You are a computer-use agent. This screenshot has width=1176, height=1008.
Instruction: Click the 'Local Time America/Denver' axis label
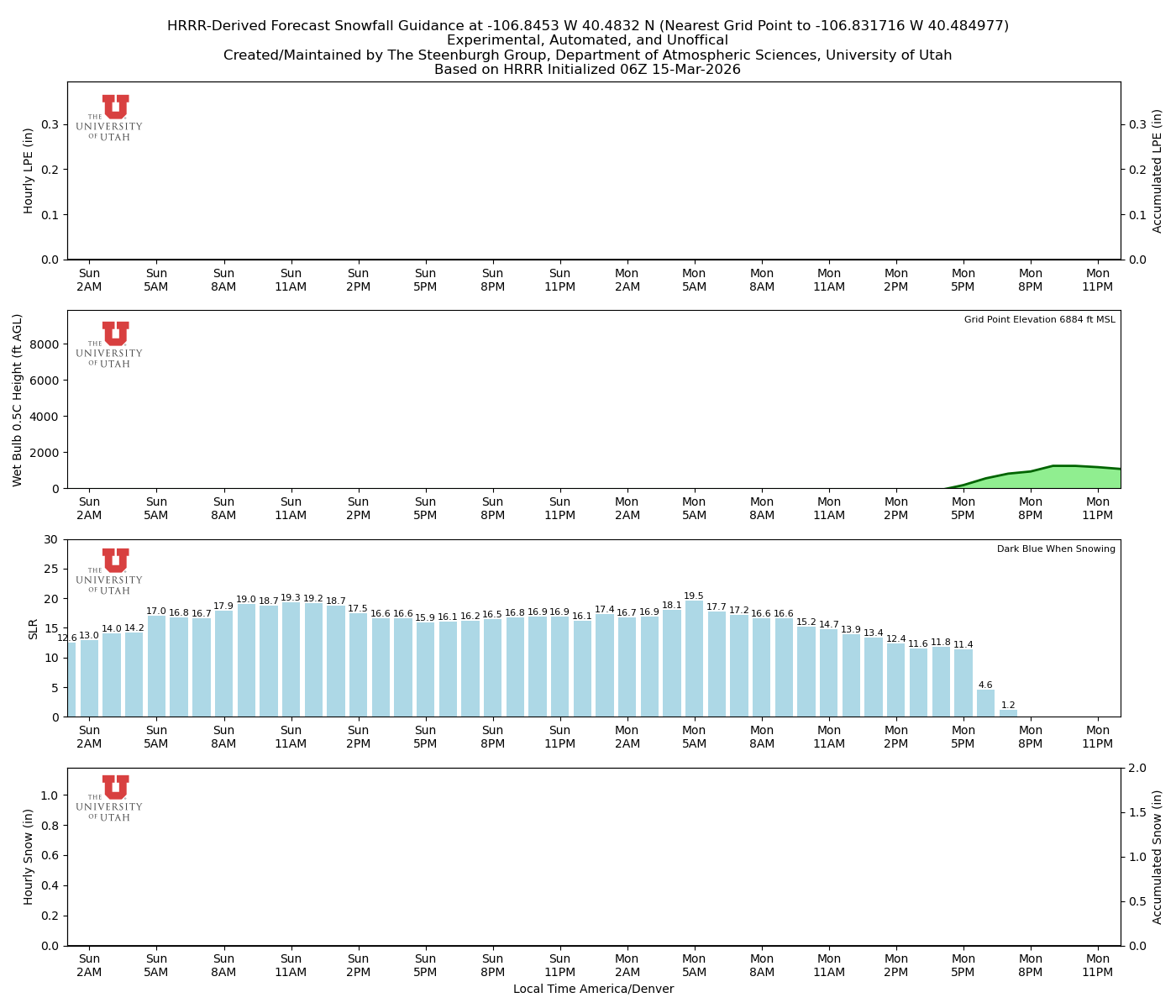[x=593, y=990]
